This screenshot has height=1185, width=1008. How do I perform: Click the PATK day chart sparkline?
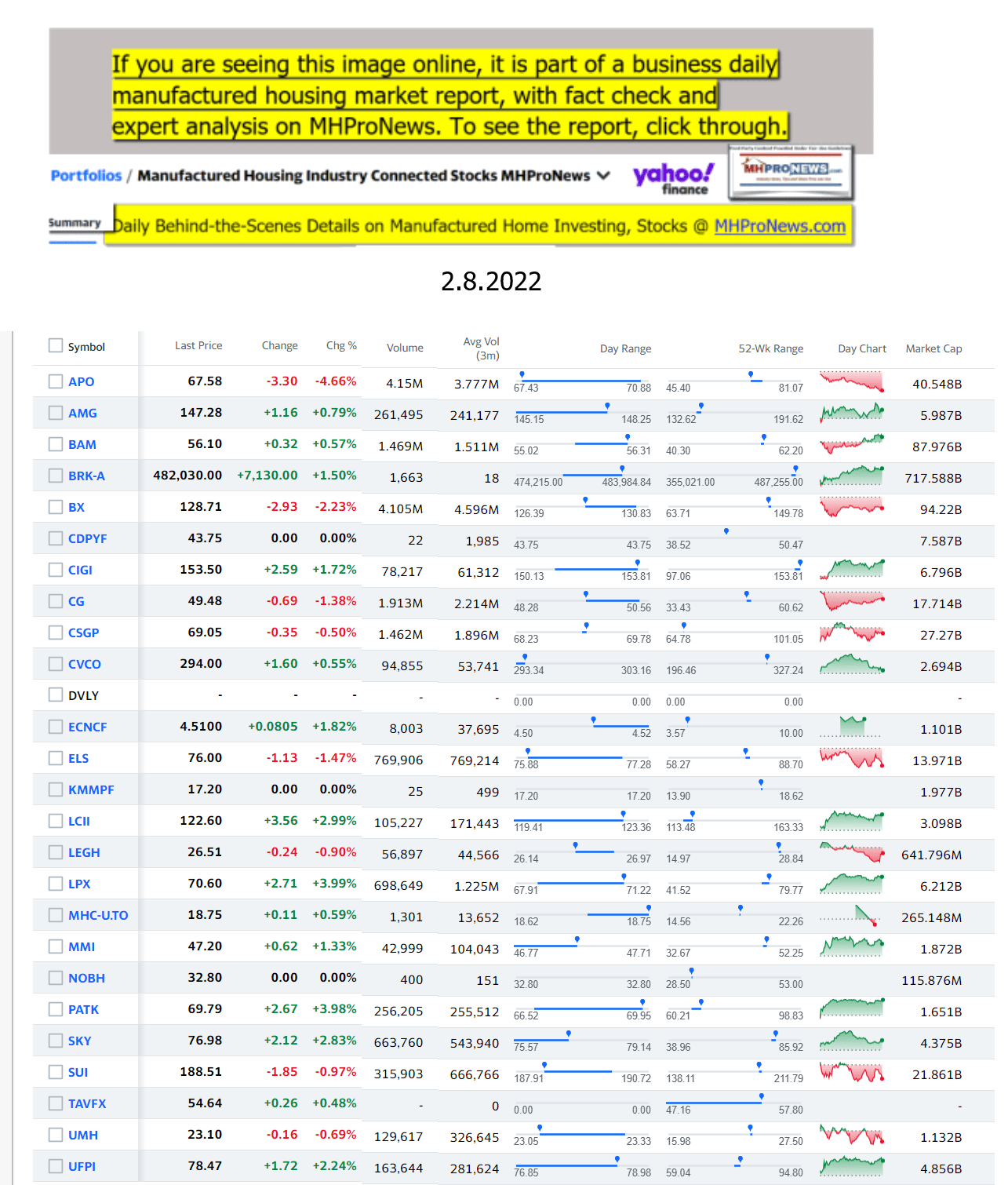[x=852, y=1009]
